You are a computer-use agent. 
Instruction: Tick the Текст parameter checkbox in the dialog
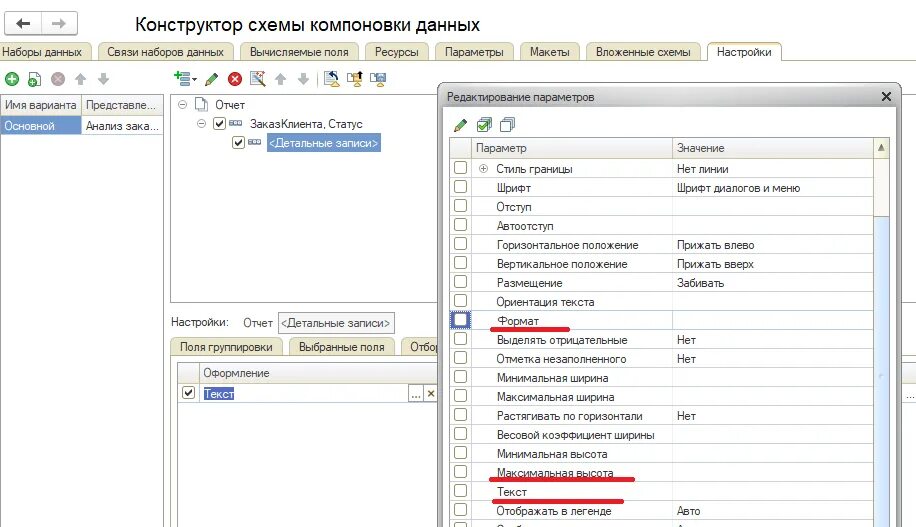point(460,491)
